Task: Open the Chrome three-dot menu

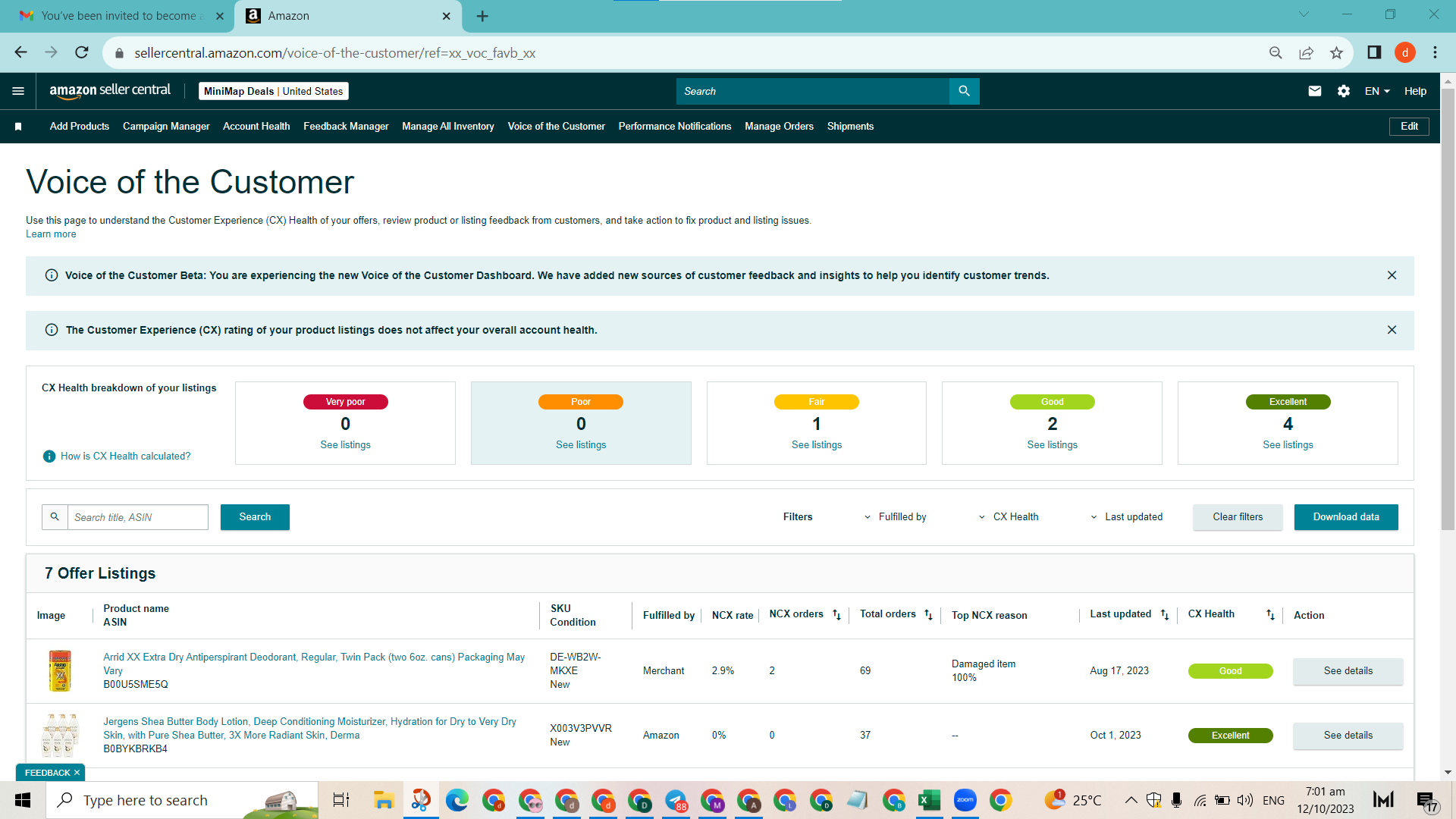Action: (x=1435, y=52)
